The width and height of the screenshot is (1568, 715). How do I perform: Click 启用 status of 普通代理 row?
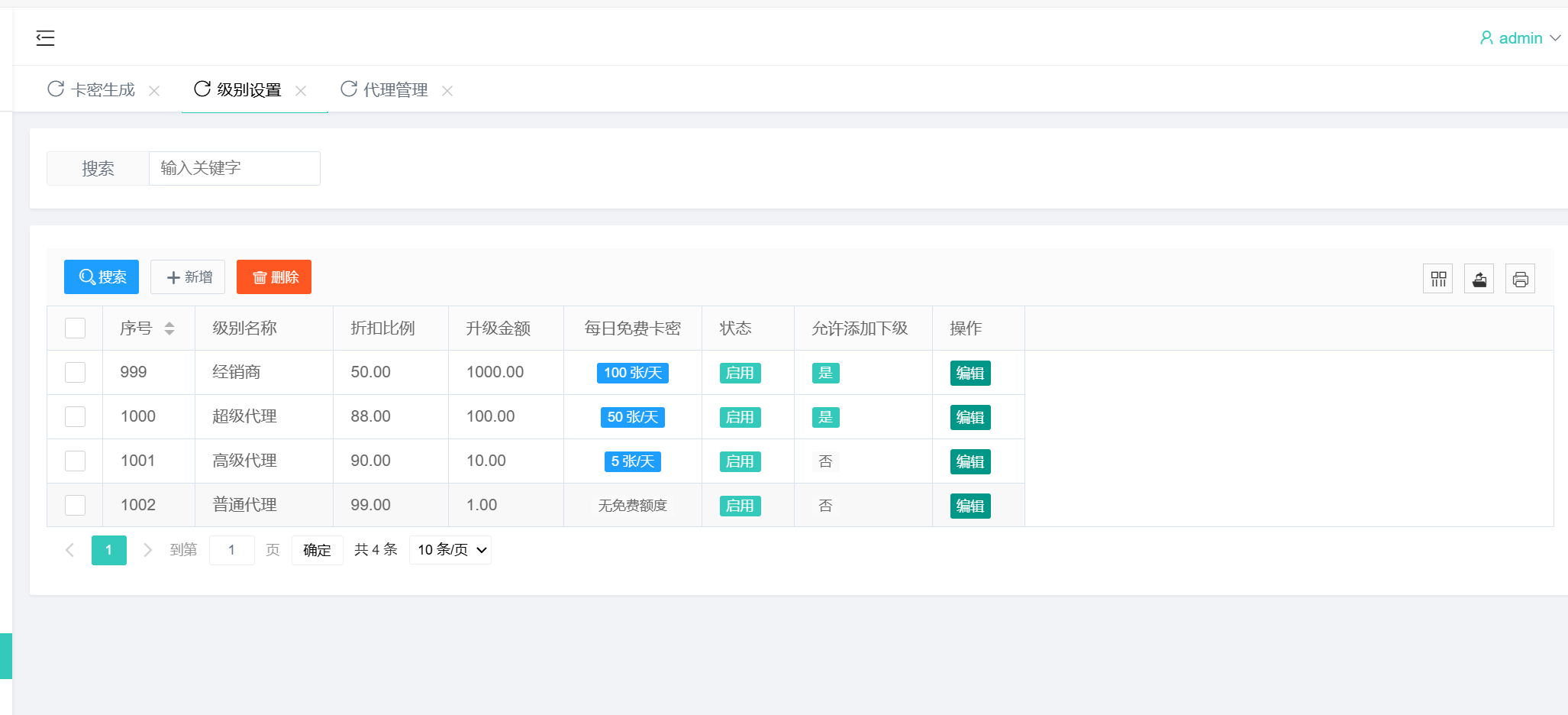pyautogui.click(x=740, y=506)
